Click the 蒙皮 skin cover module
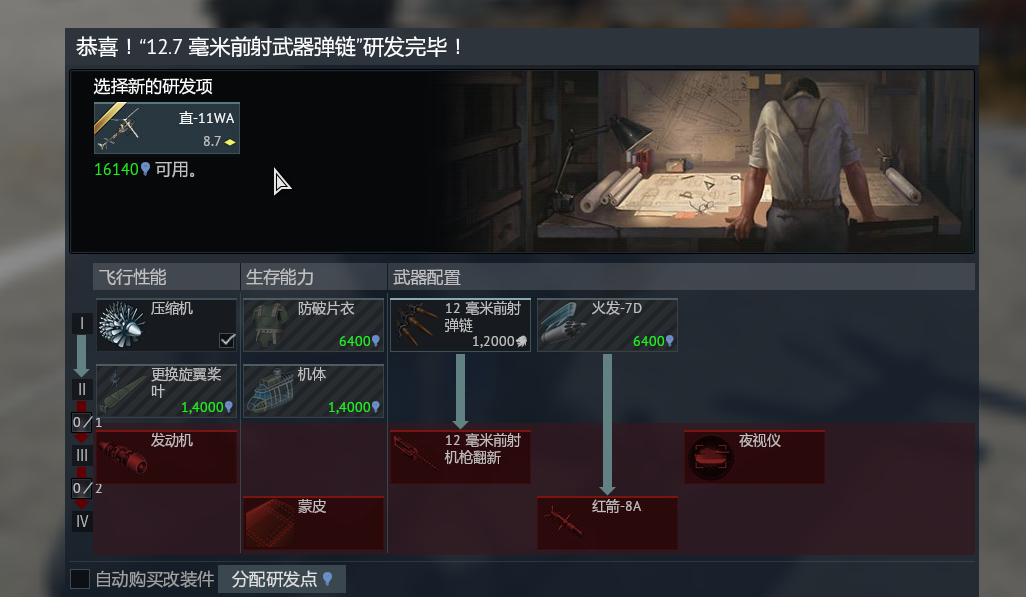Image resolution: width=1026 pixels, height=597 pixels. [313, 522]
